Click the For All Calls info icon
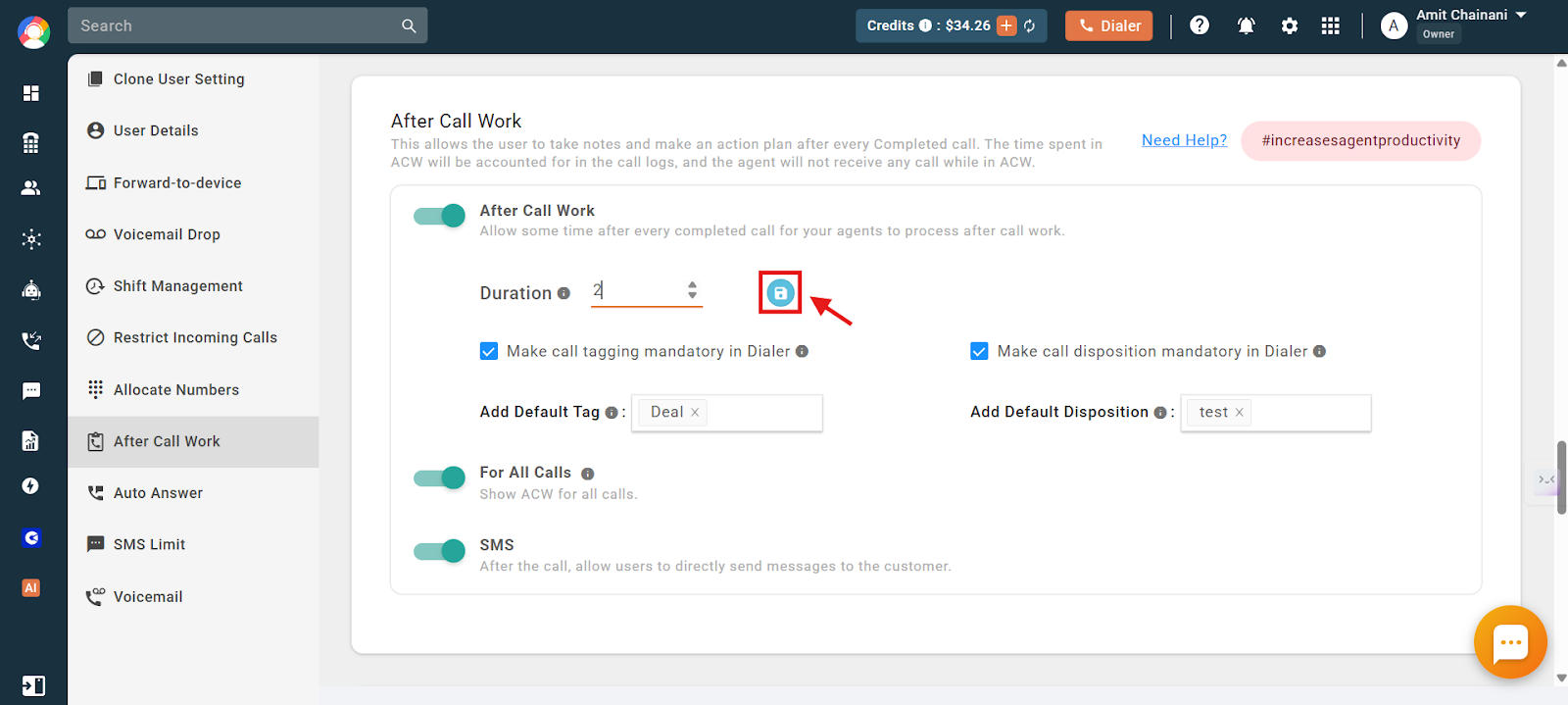This screenshot has height=705, width=1568. click(x=588, y=474)
